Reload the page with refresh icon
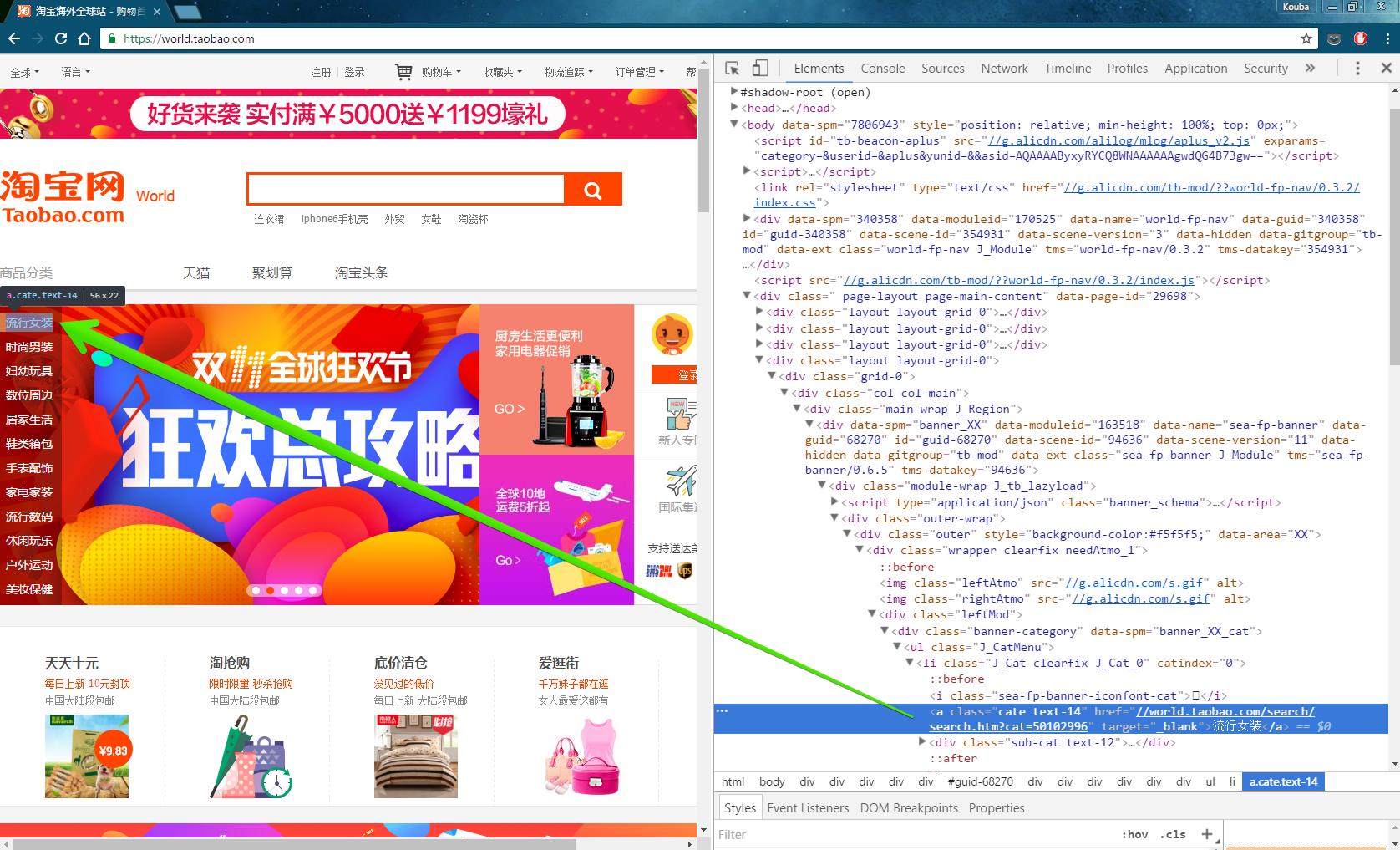 coord(61,38)
